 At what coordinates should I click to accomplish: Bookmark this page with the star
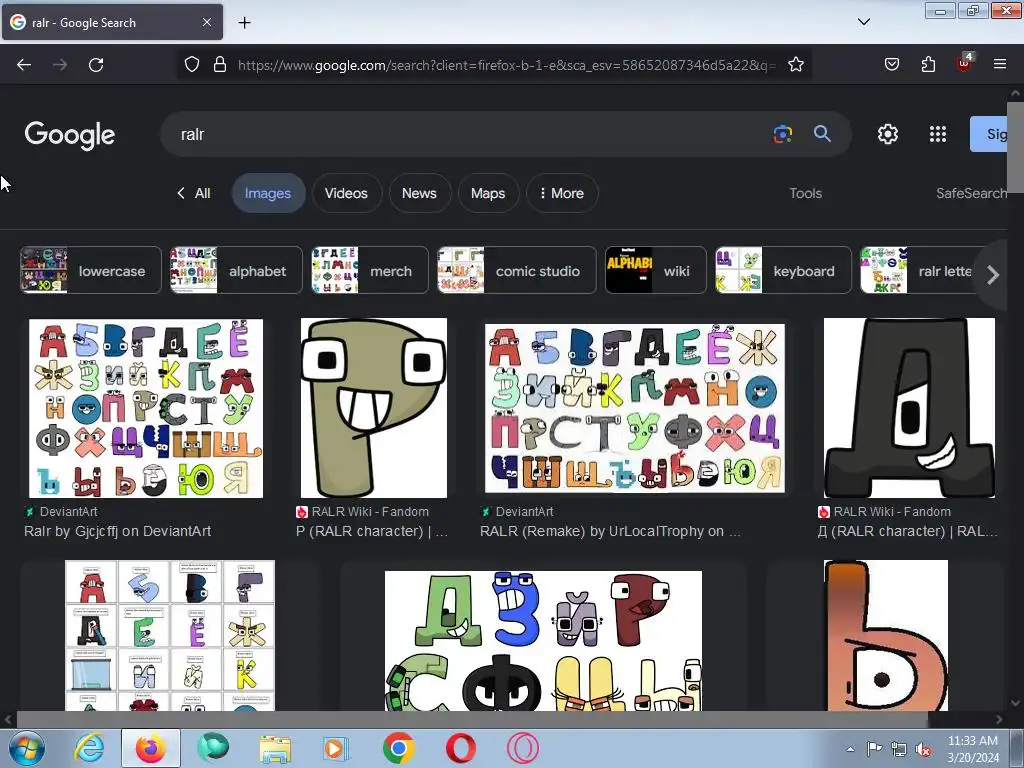(795, 65)
